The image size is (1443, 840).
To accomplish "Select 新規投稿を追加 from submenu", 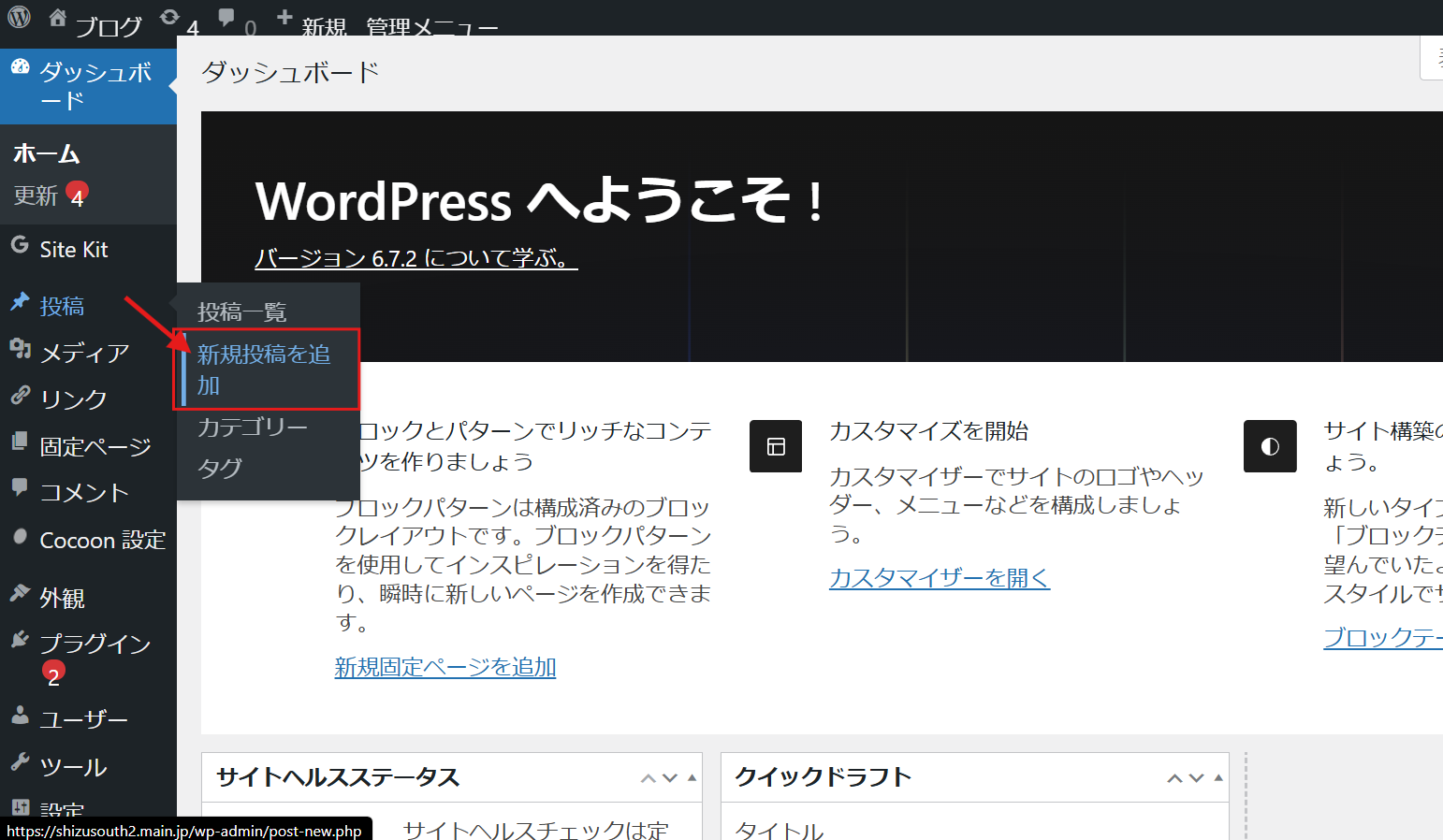I will coord(263,369).
